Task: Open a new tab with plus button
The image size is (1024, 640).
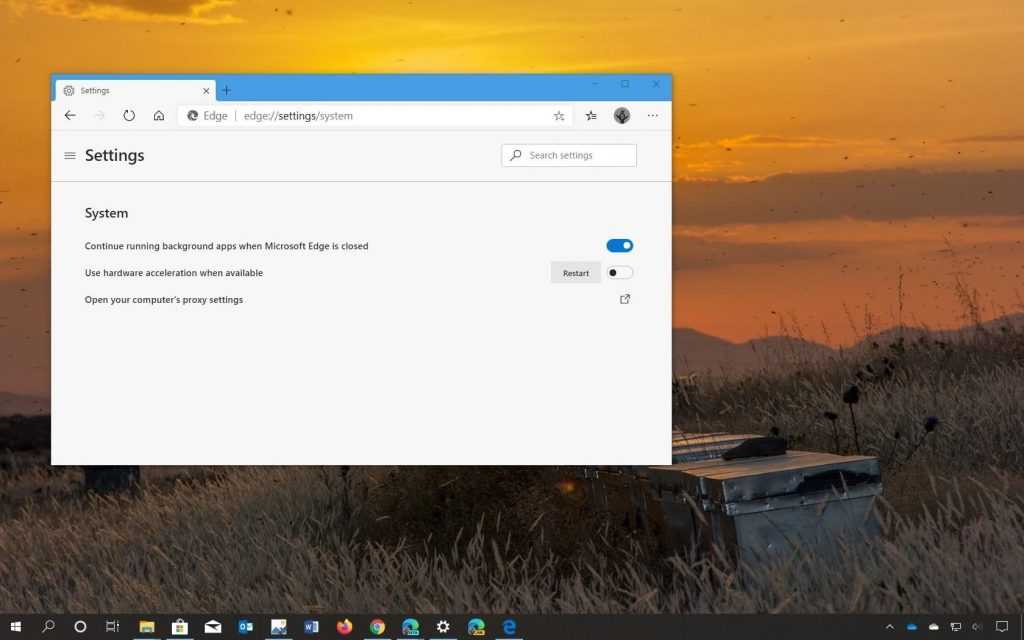Action: 226,91
